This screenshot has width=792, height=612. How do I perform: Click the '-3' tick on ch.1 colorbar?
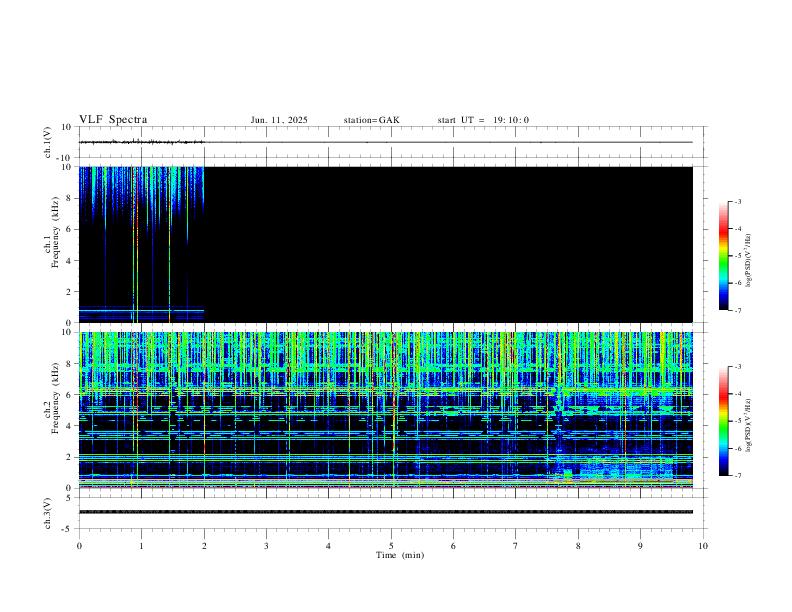tap(738, 201)
